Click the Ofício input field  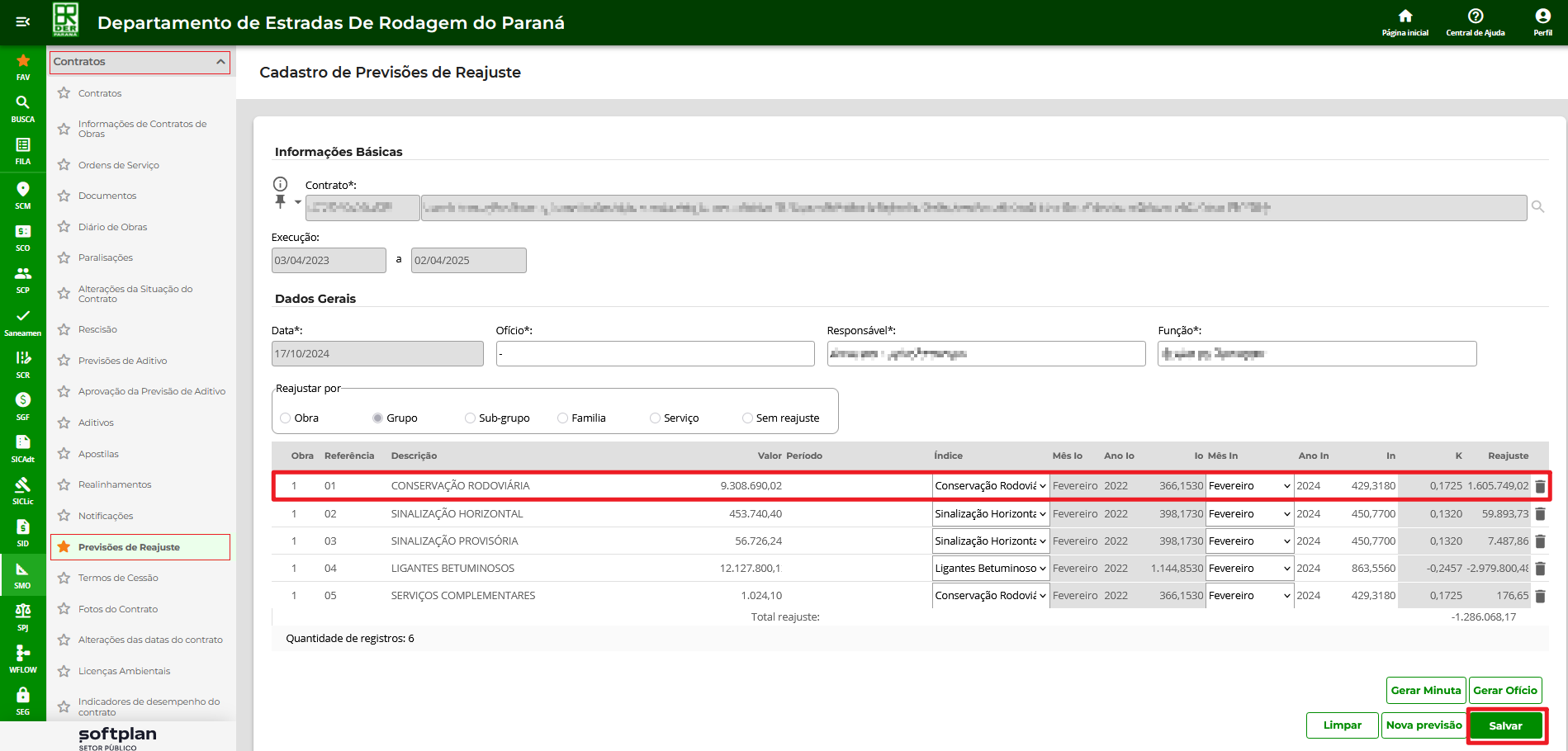[x=655, y=354]
